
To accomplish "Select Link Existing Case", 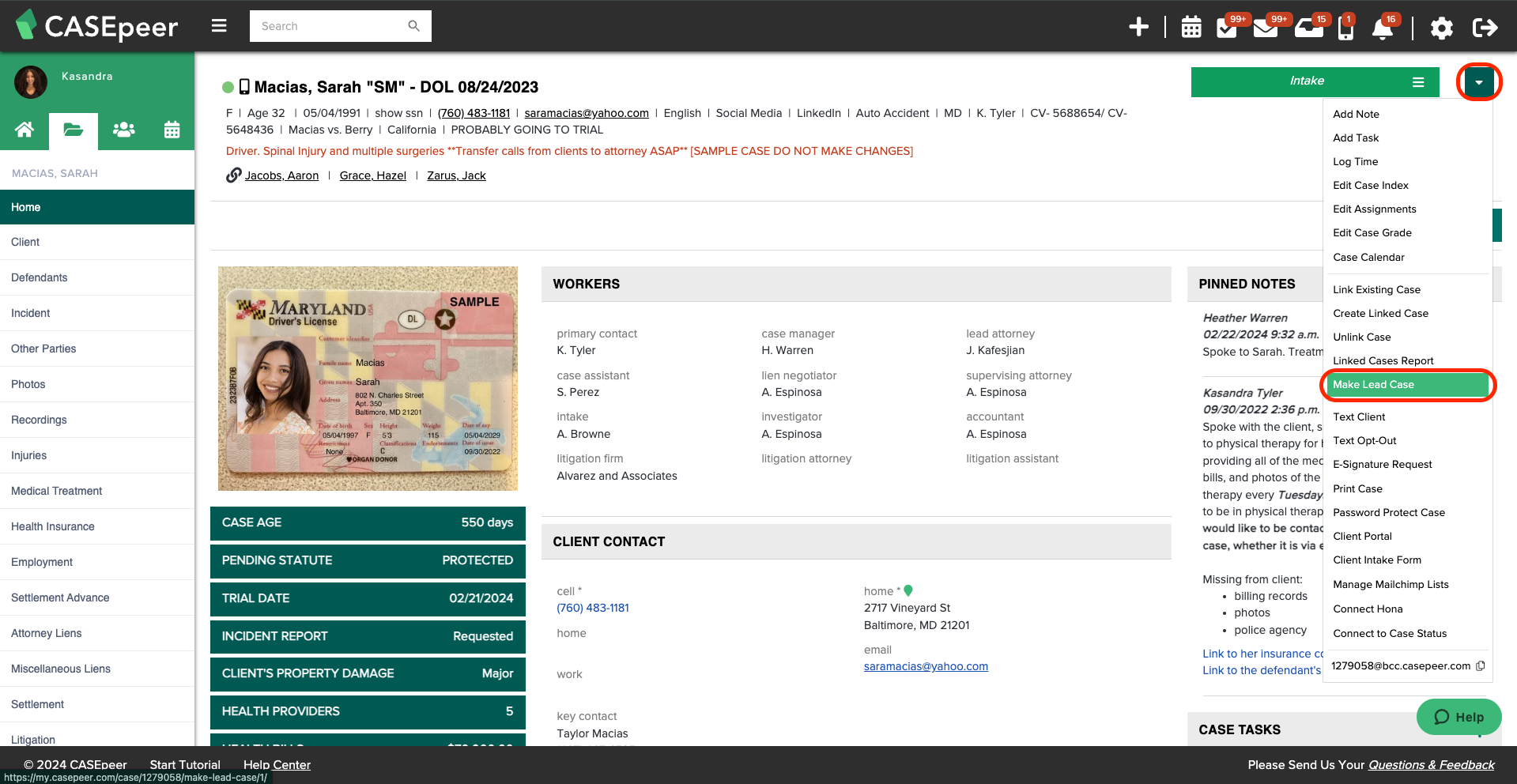I will coord(1376,289).
